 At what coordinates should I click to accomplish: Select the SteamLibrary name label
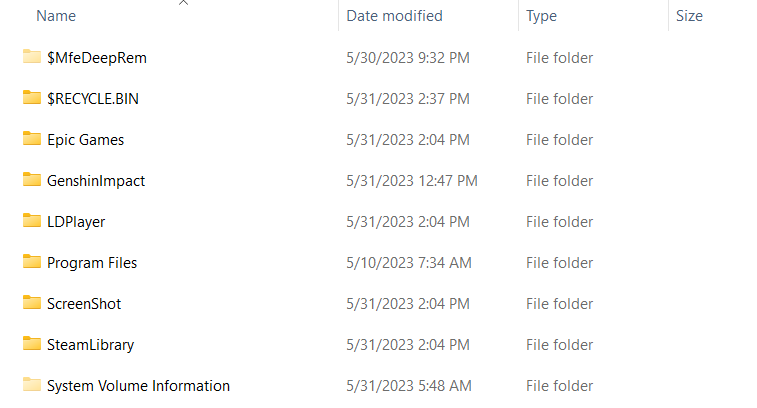pos(91,345)
